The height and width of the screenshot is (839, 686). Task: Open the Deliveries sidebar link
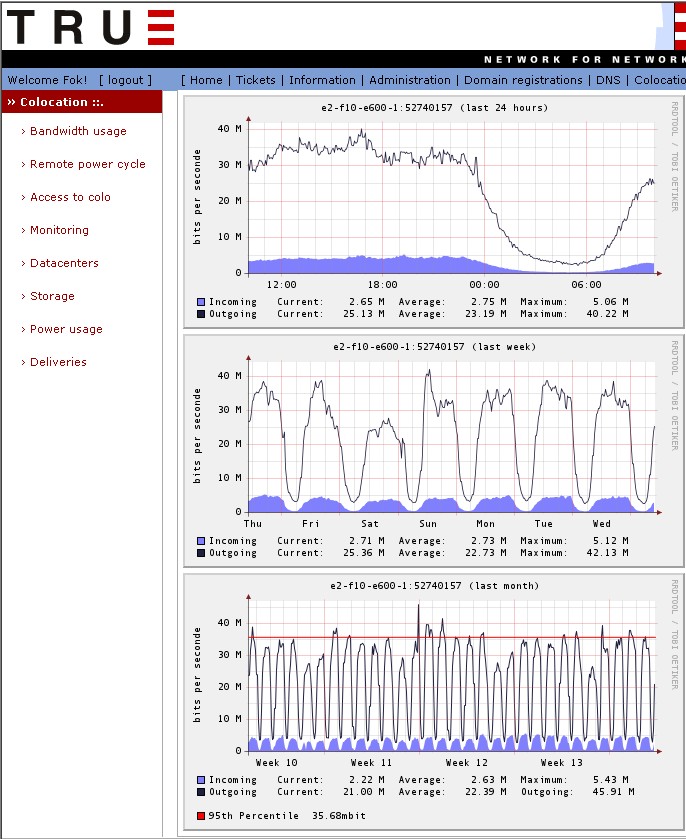tap(58, 362)
